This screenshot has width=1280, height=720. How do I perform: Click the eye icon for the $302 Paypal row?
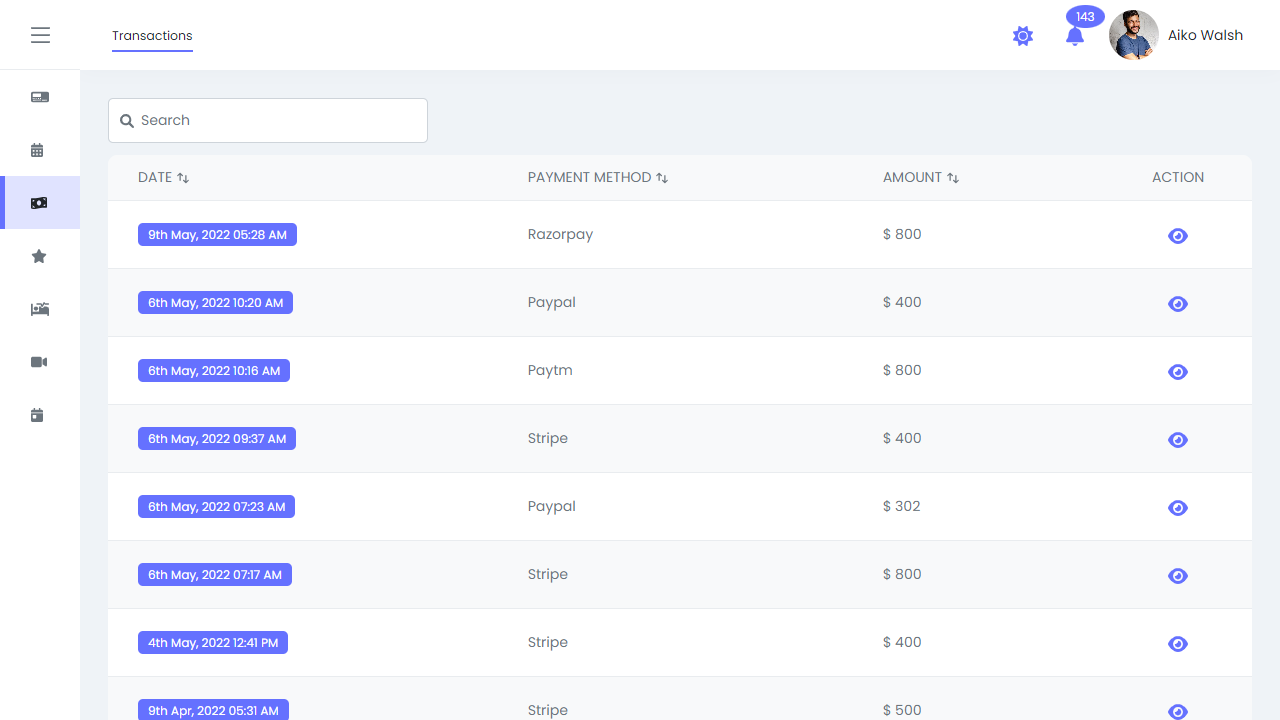[x=1178, y=508]
